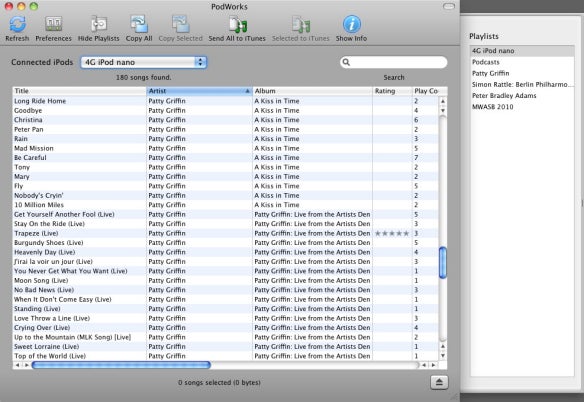Sort by the Artist column header
Image resolution: width=584 pixels, height=402 pixels.
coord(199,91)
